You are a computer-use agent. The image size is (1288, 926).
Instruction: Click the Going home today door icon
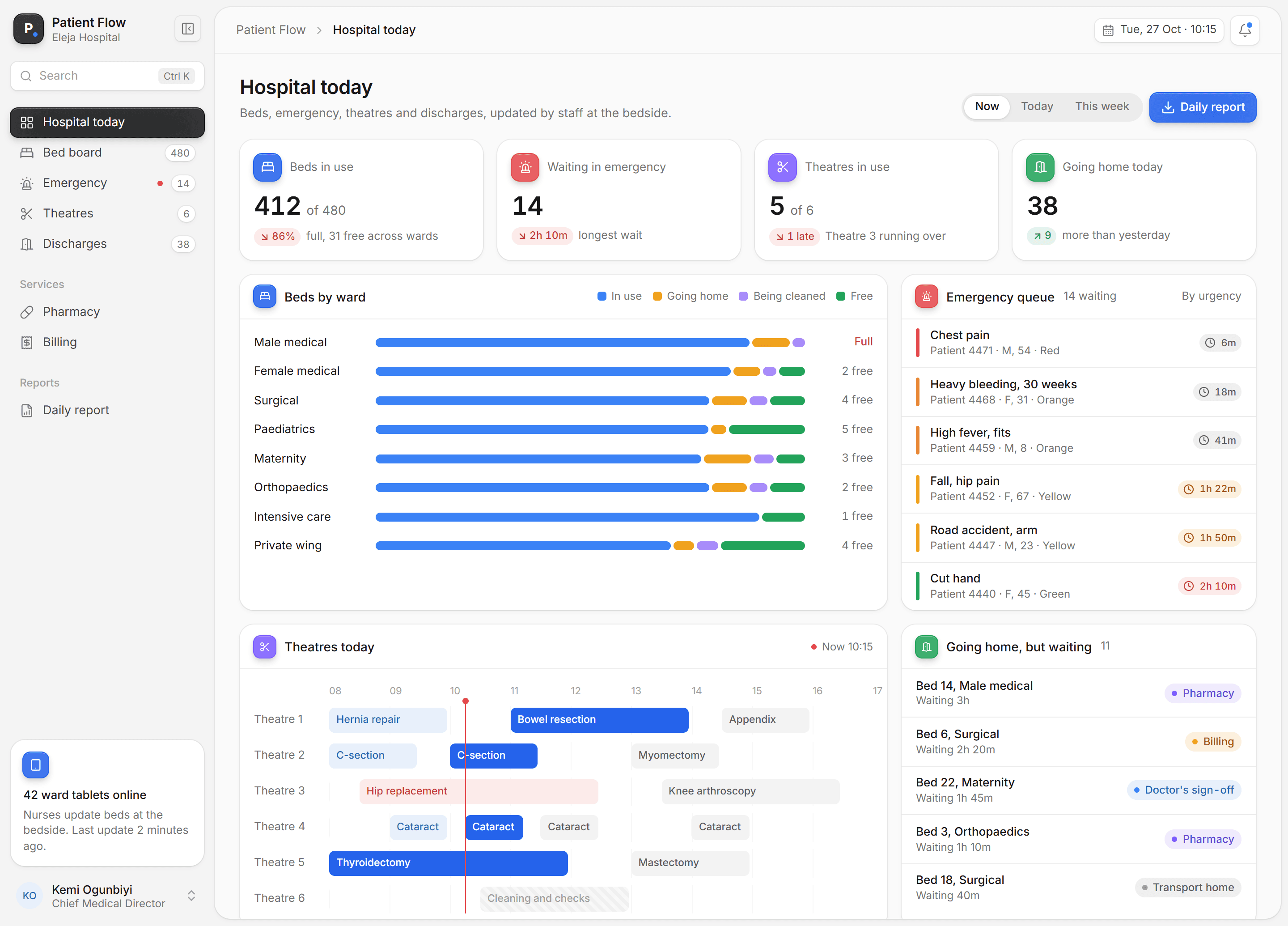(1040, 167)
